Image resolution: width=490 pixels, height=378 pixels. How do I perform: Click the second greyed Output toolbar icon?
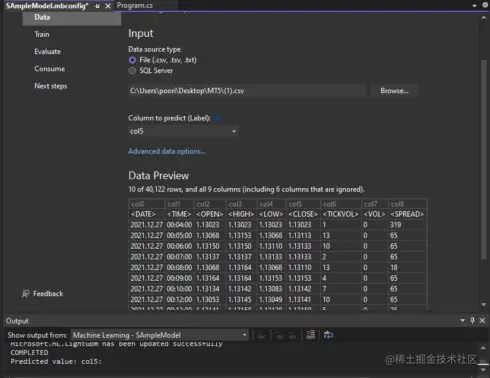tap(280, 335)
